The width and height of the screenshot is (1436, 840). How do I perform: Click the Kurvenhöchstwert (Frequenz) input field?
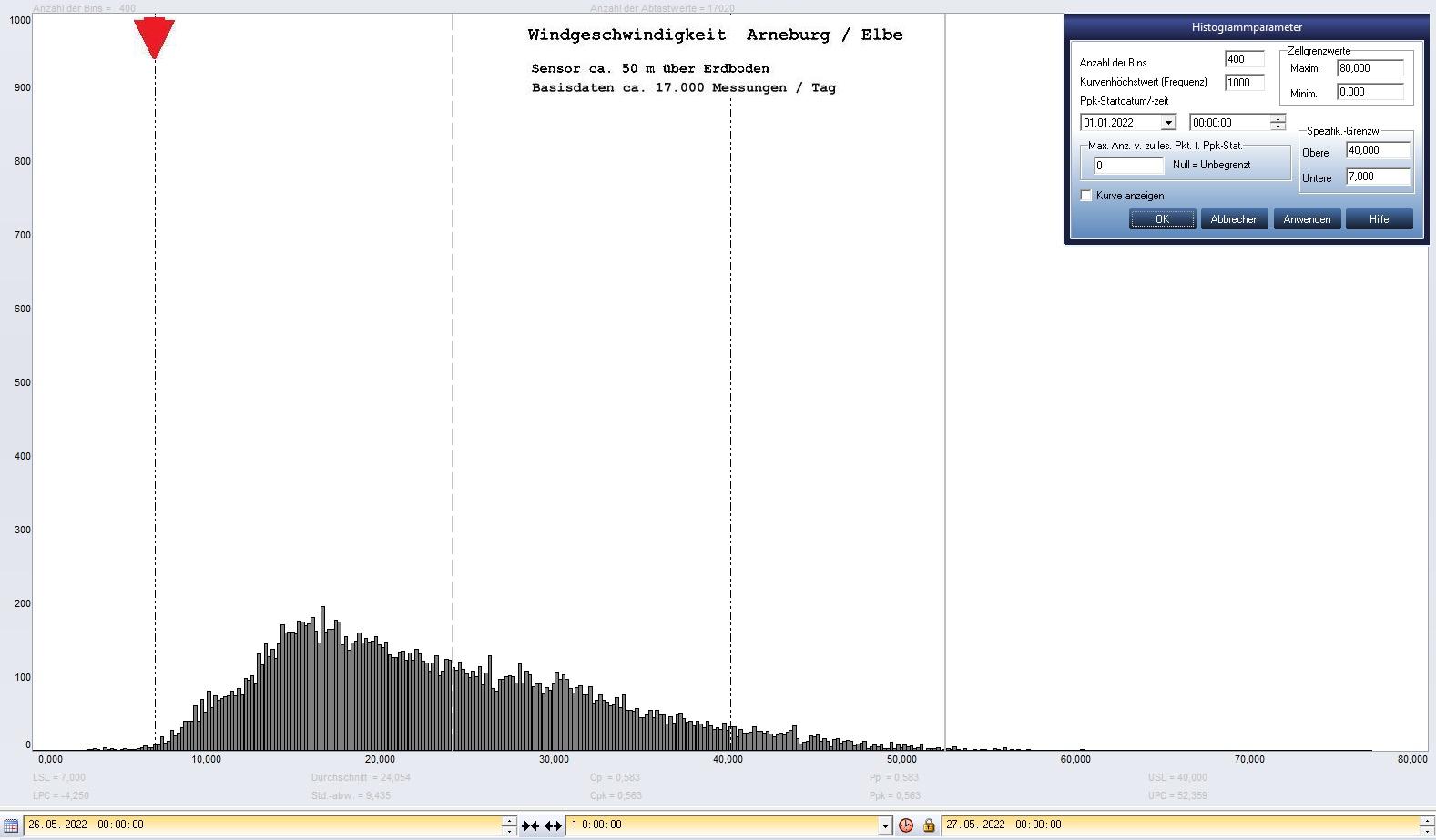[x=1245, y=83]
